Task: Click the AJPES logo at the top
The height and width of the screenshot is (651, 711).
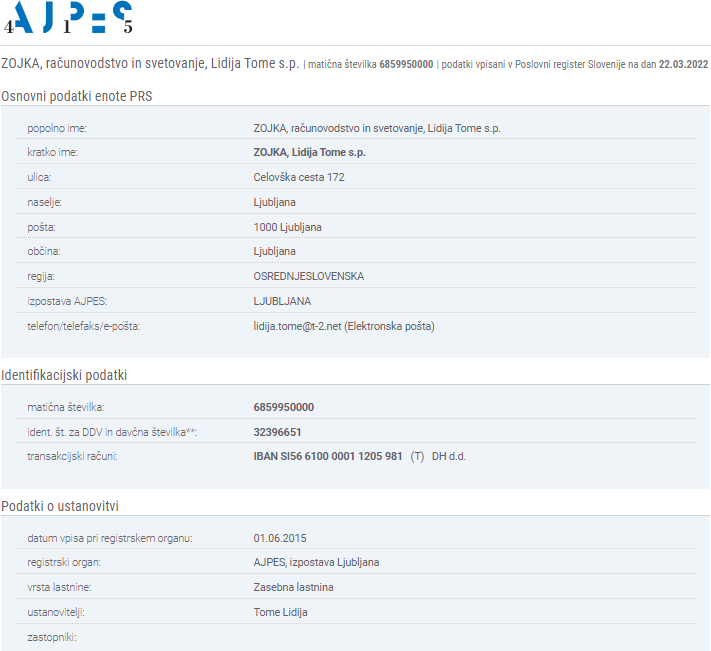Action: (x=69, y=17)
